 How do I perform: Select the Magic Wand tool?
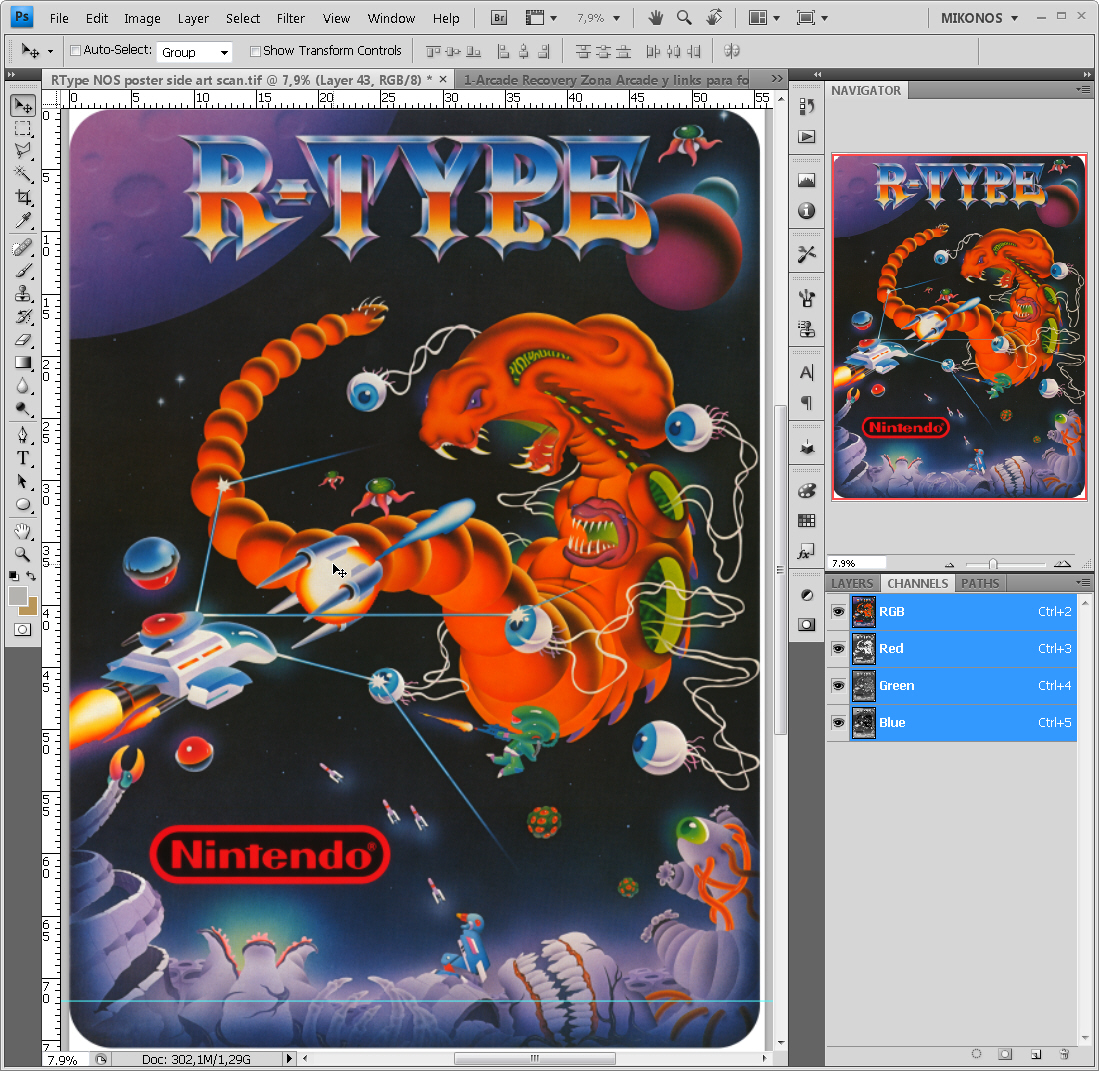(23, 174)
